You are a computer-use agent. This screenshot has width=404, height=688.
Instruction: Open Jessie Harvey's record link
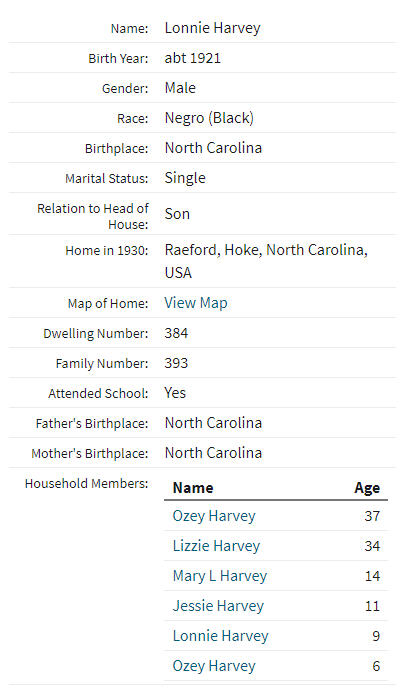tap(218, 606)
